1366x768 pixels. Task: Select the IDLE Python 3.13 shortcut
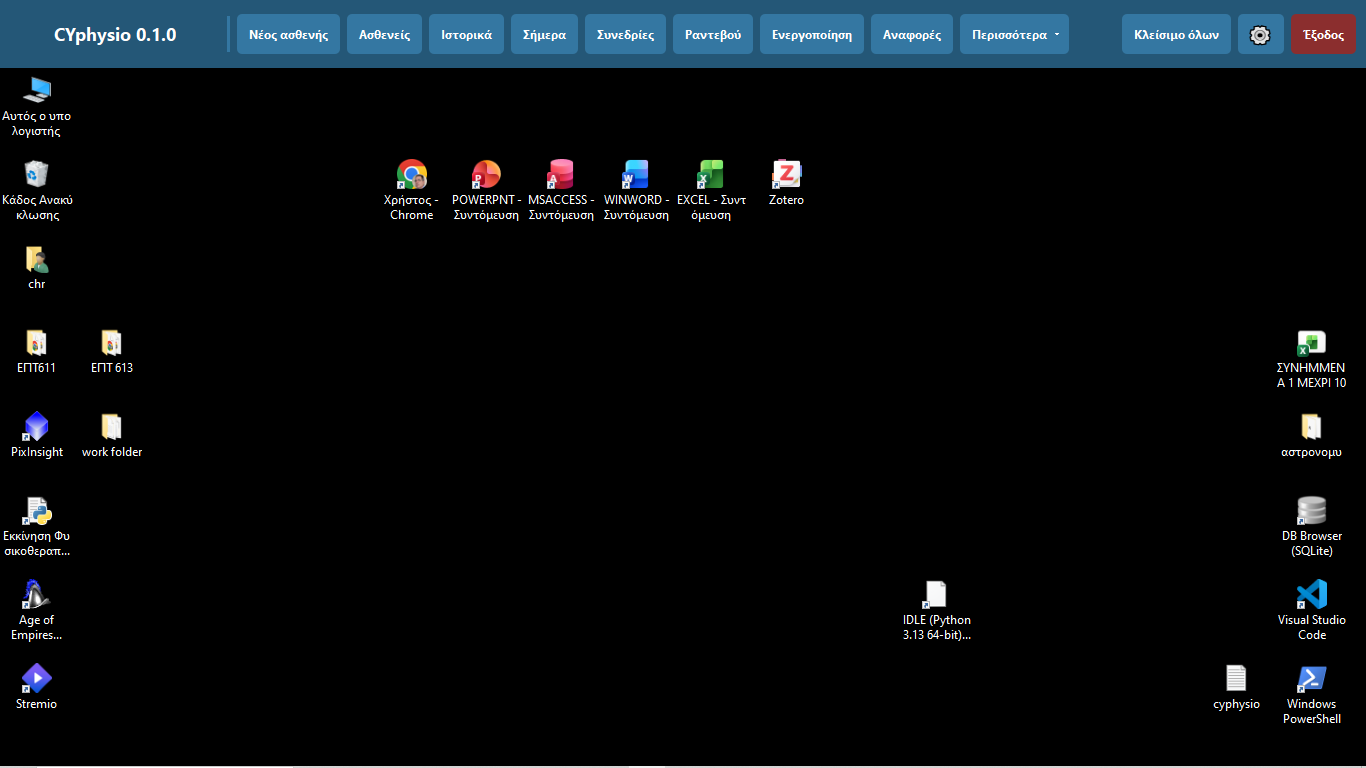(936, 595)
